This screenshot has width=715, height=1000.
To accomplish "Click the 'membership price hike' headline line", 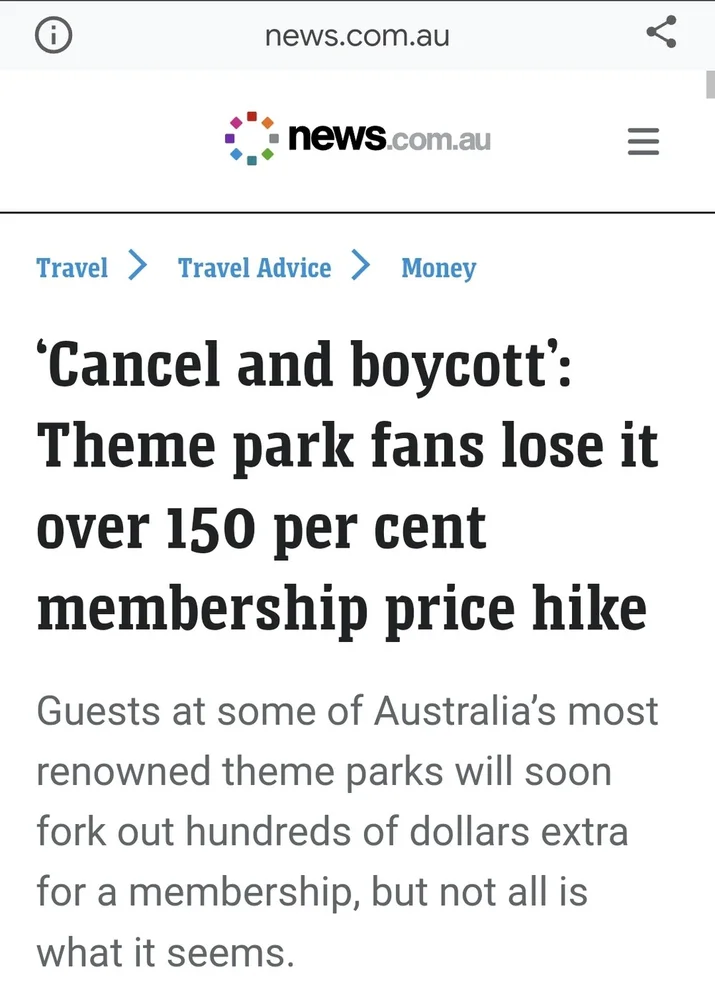I will tap(342, 610).
